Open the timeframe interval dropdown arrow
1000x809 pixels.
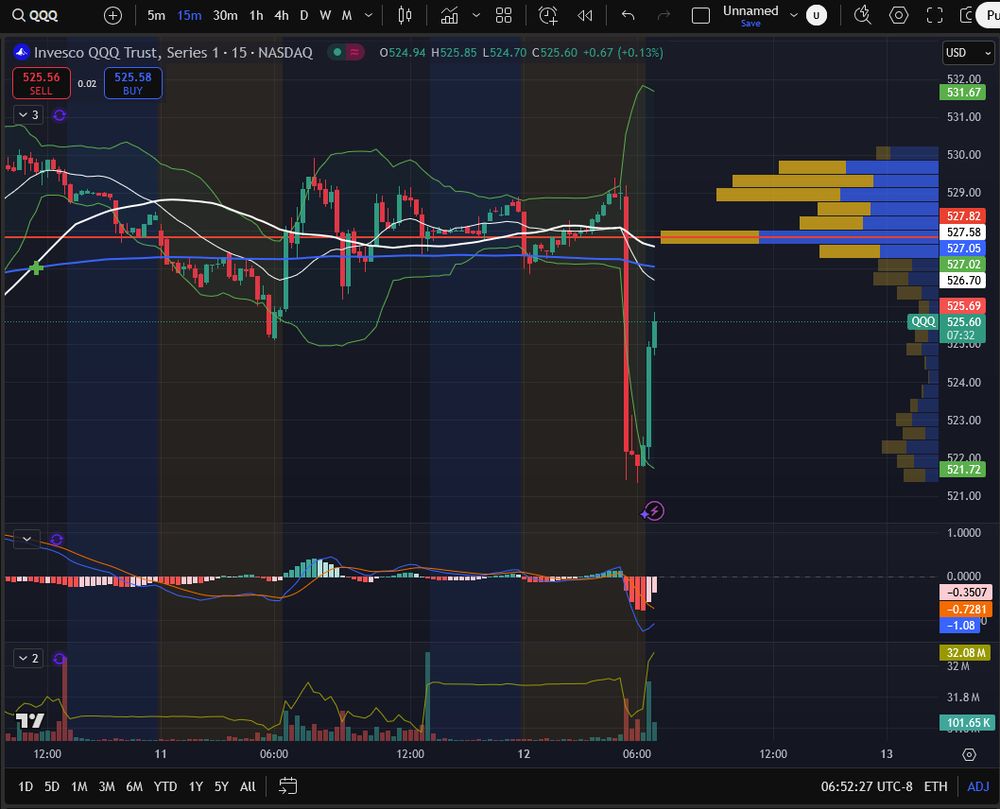pos(368,15)
